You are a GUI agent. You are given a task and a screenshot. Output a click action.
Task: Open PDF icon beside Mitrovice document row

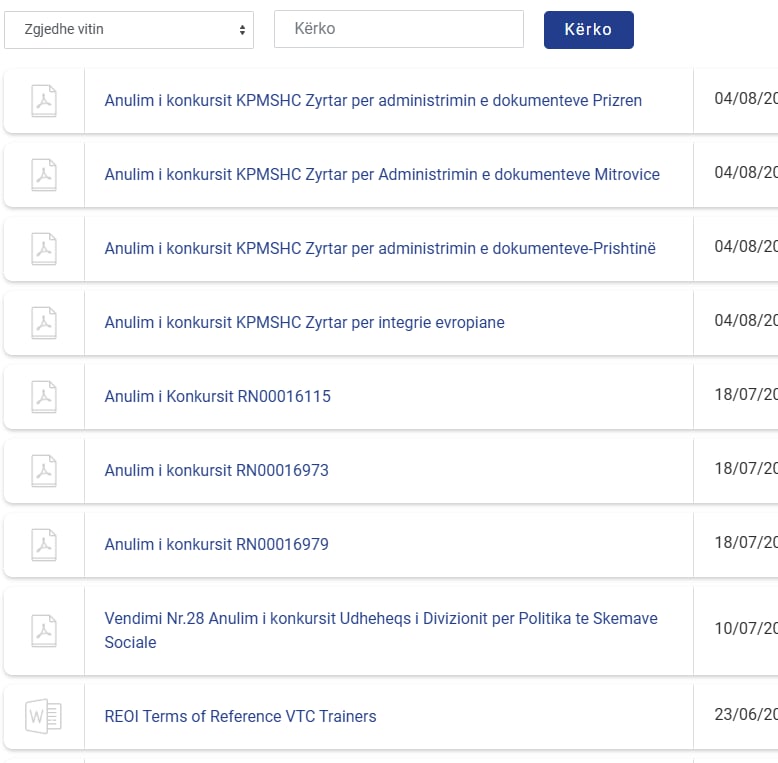coord(44,175)
